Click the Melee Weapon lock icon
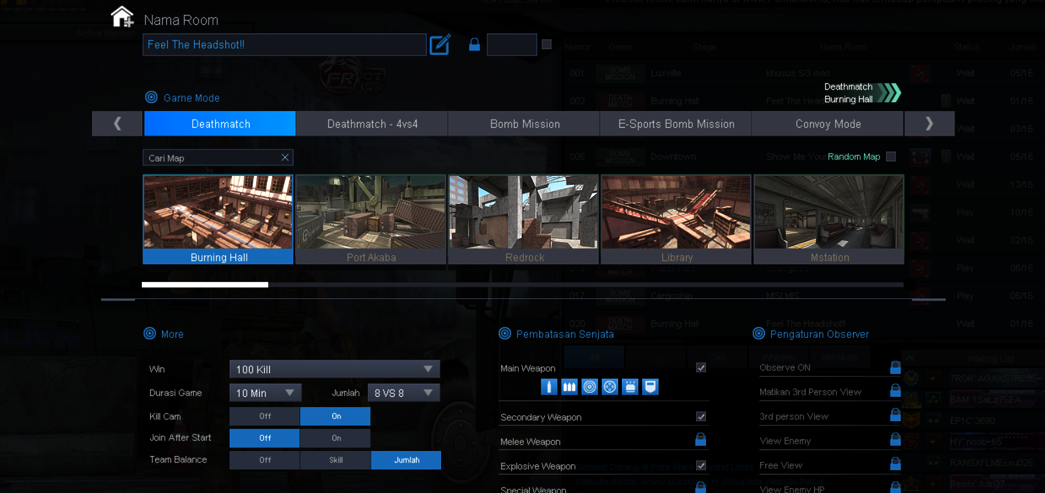Screen dimensions: 1045x493 (x=700, y=440)
